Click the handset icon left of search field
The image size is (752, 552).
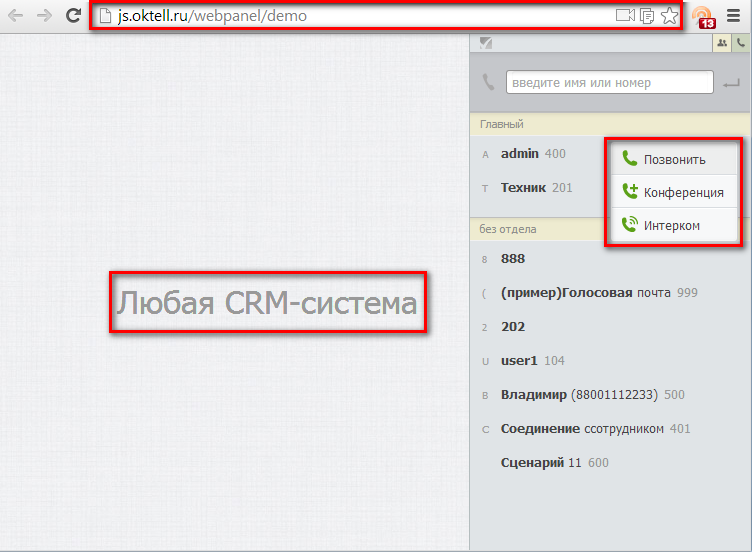[x=488, y=82]
